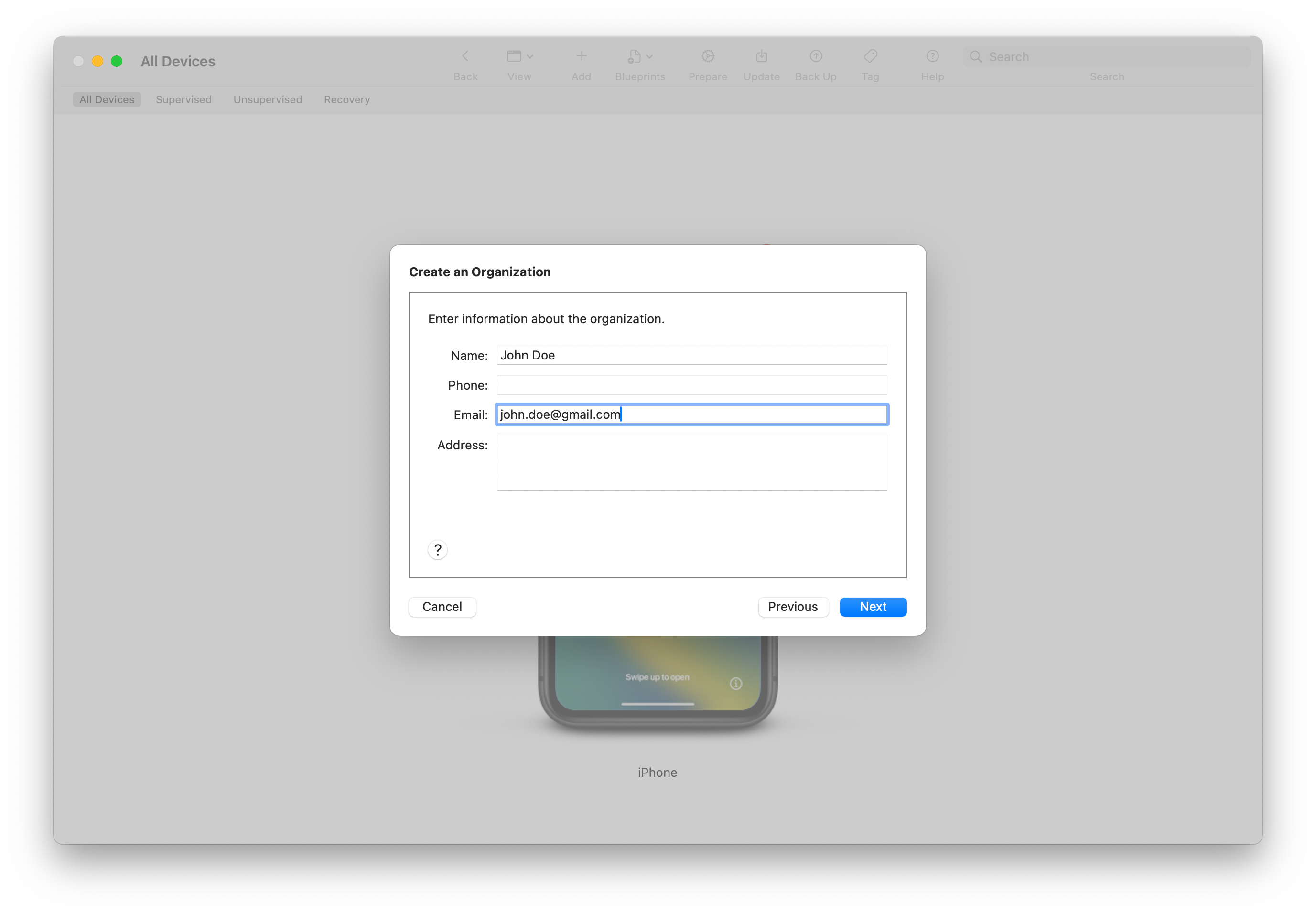Viewport: 1316px width, 915px height.
Task: Click the Update toolbar icon
Action: tap(761, 56)
